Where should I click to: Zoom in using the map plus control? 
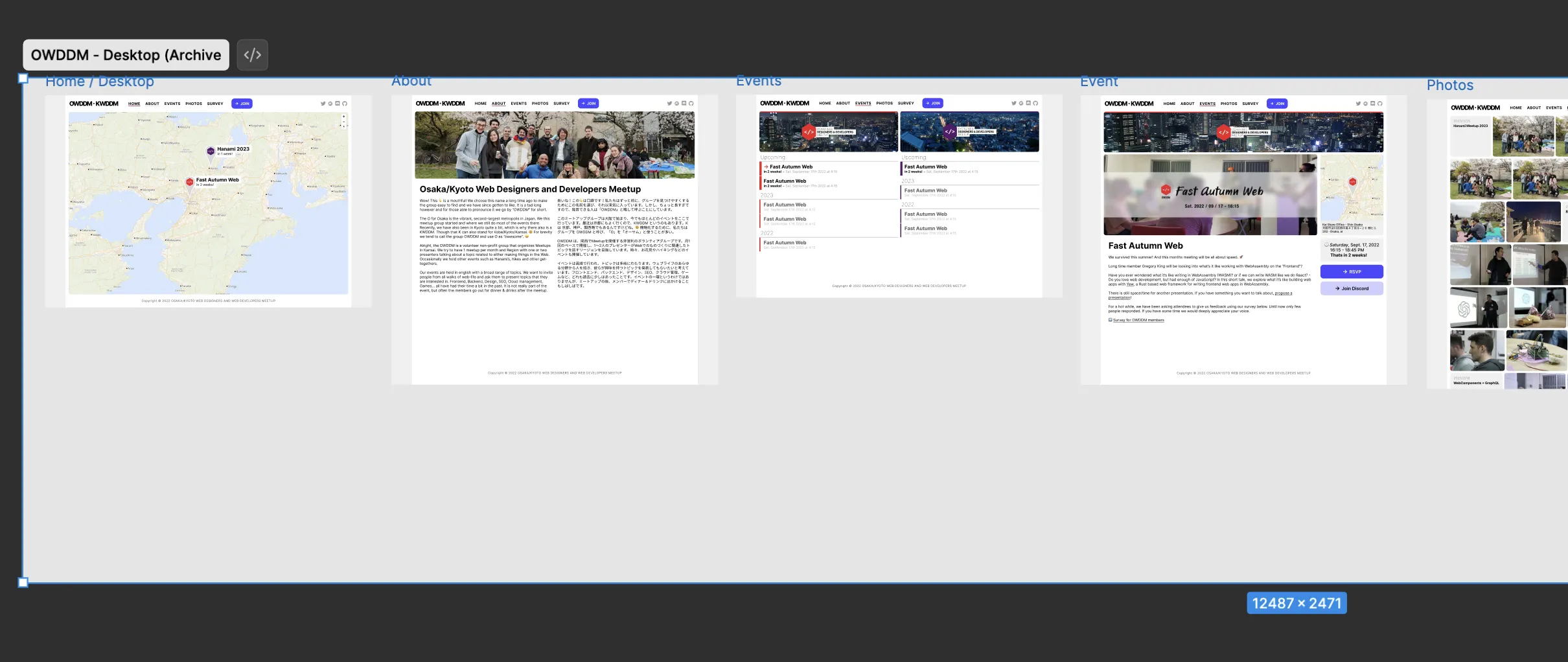[x=343, y=116]
